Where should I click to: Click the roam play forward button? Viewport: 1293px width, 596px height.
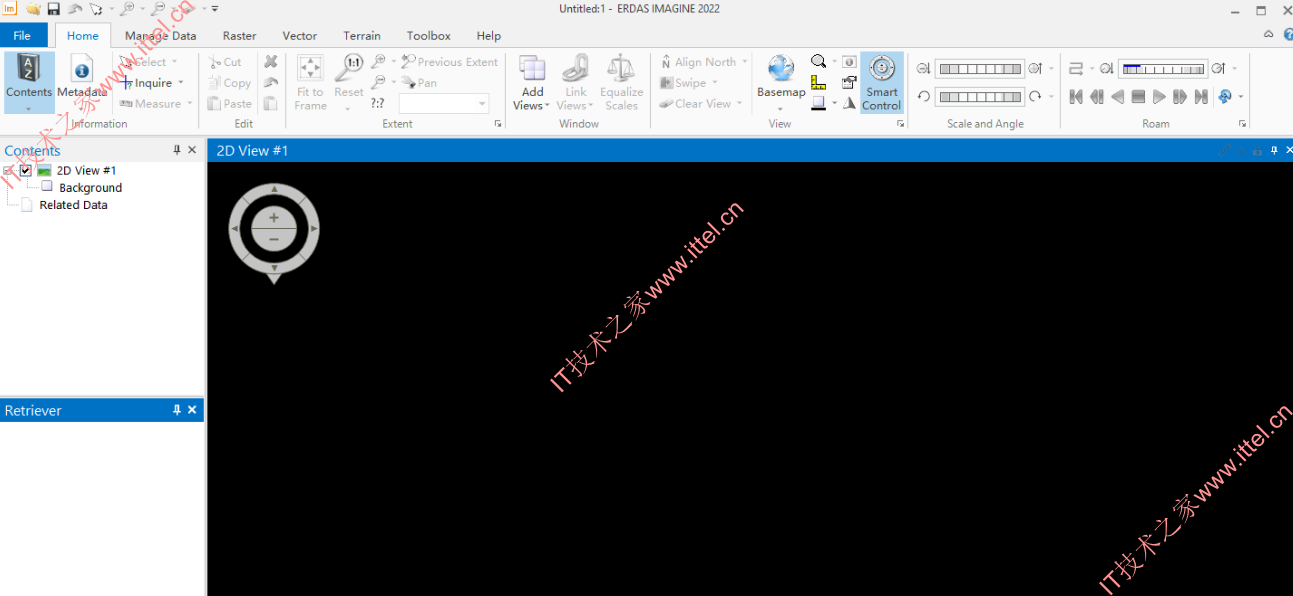(x=1159, y=97)
